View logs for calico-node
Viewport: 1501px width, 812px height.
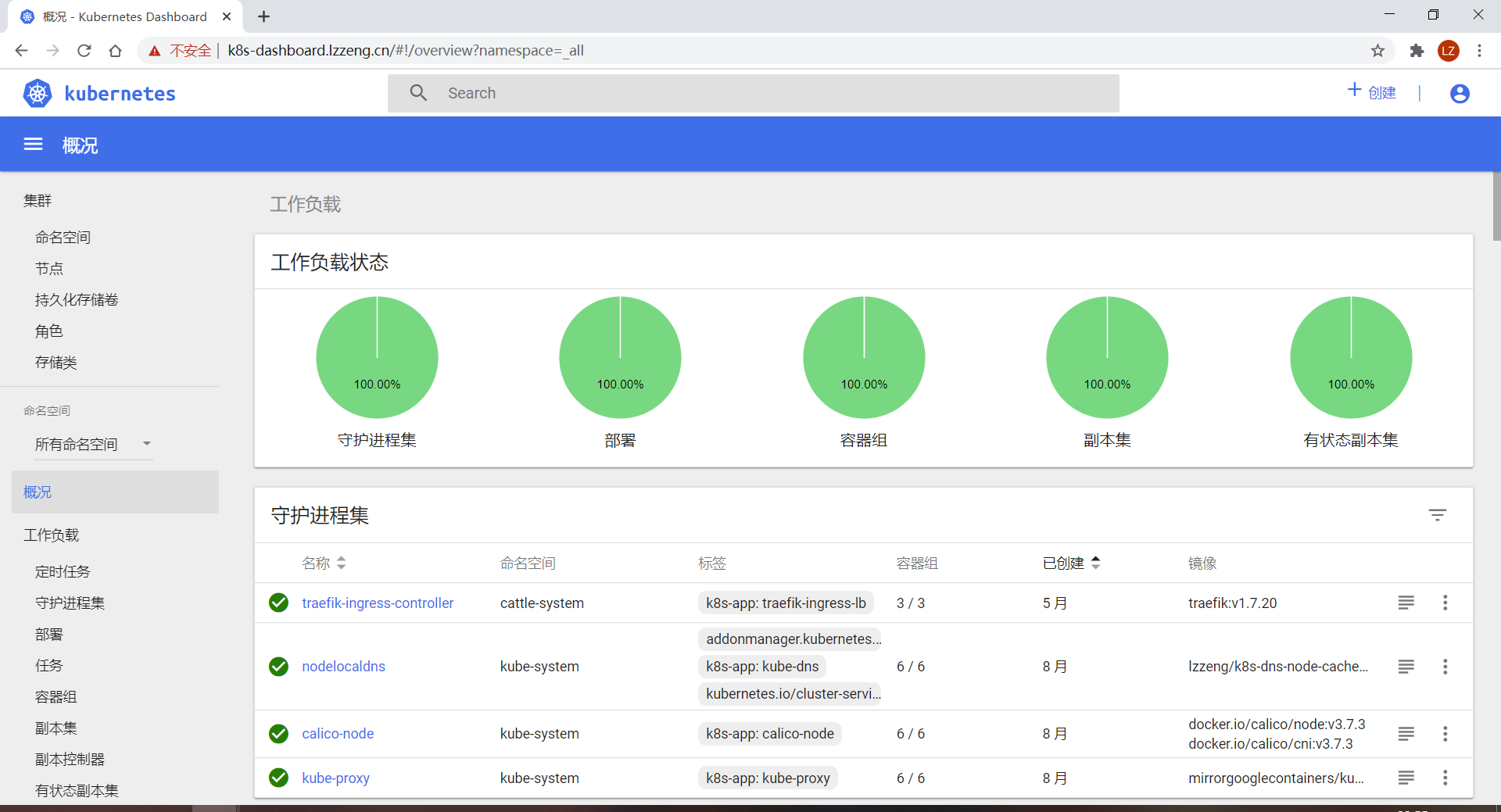(x=1406, y=734)
